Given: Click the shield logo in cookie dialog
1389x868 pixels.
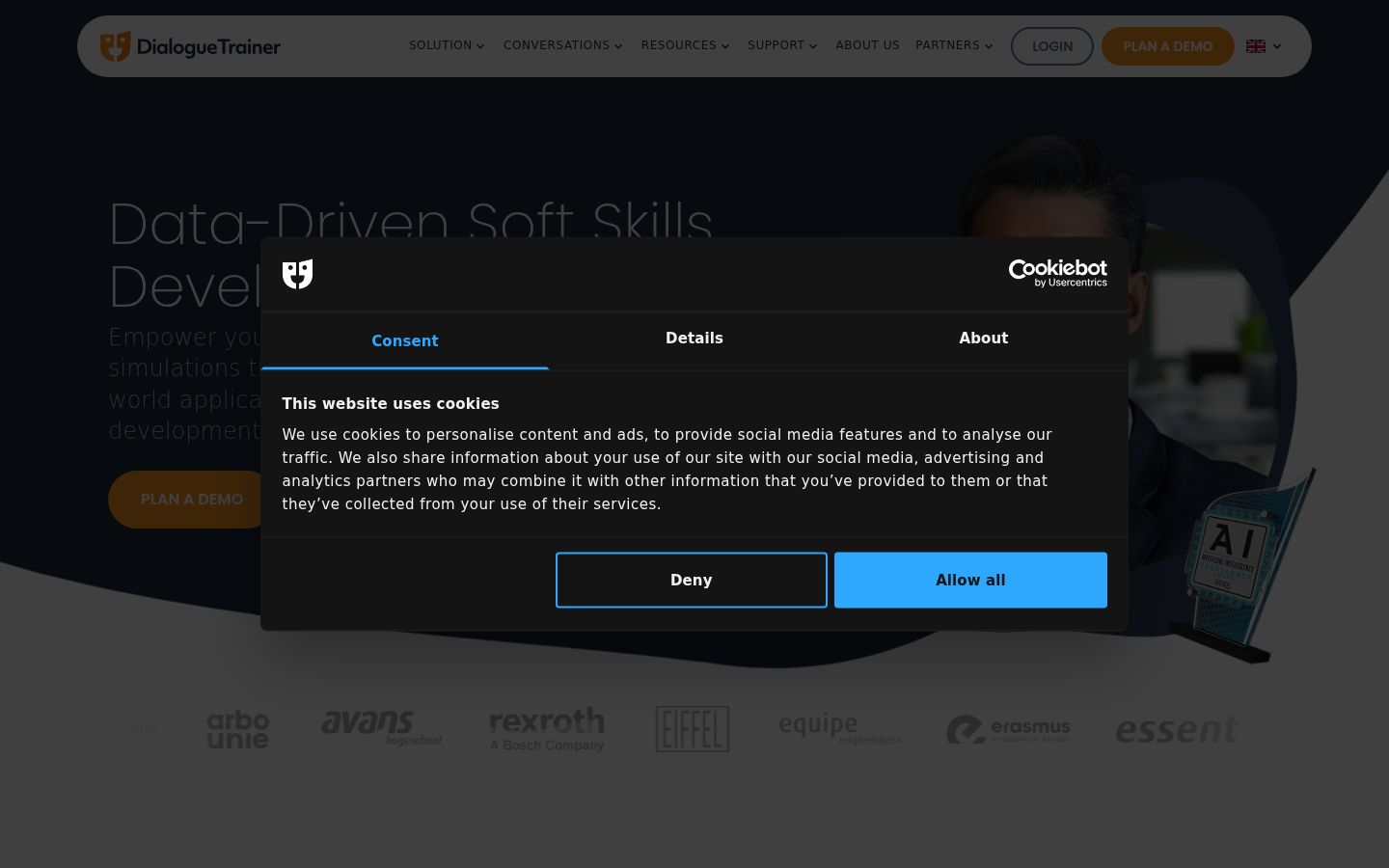Looking at the screenshot, I should 297,274.
